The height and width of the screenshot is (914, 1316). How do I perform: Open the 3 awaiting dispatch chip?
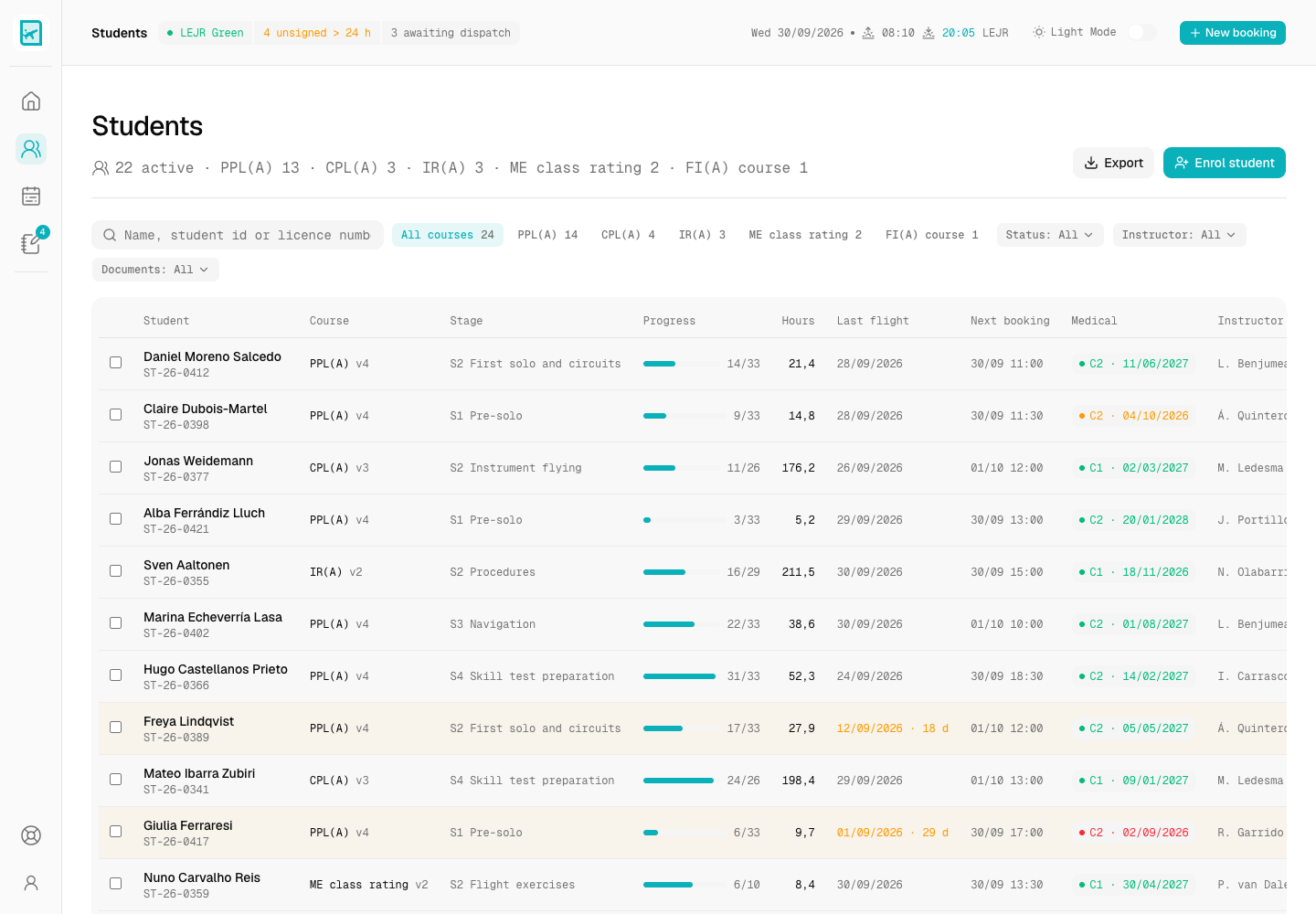(x=451, y=33)
